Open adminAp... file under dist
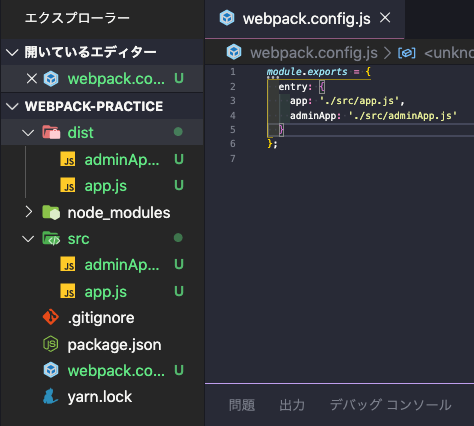The height and width of the screenshot is (426, 474). 122,160
